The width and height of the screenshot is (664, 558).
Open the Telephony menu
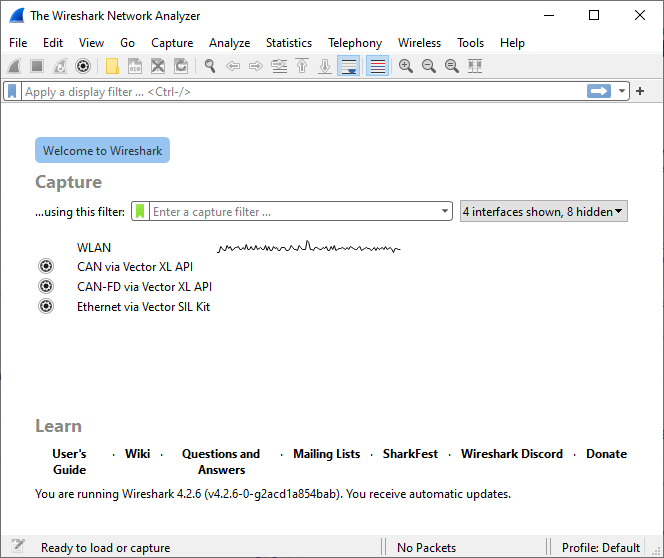click(354, 43)
